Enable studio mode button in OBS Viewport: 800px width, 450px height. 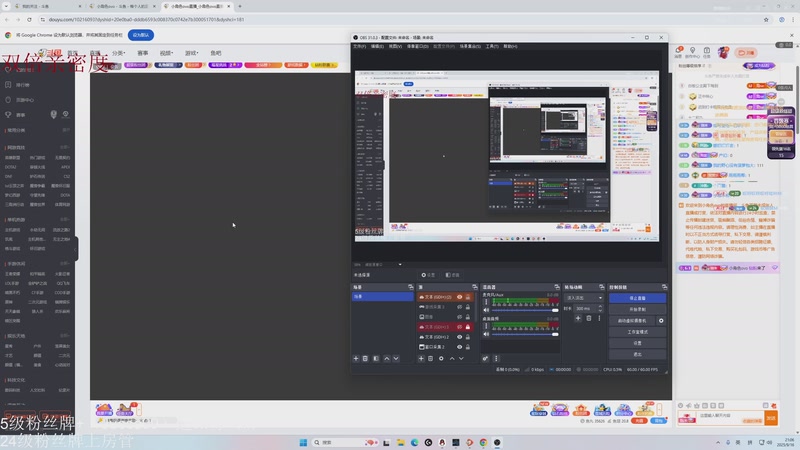pyautogui.click(x=637, y=332)
